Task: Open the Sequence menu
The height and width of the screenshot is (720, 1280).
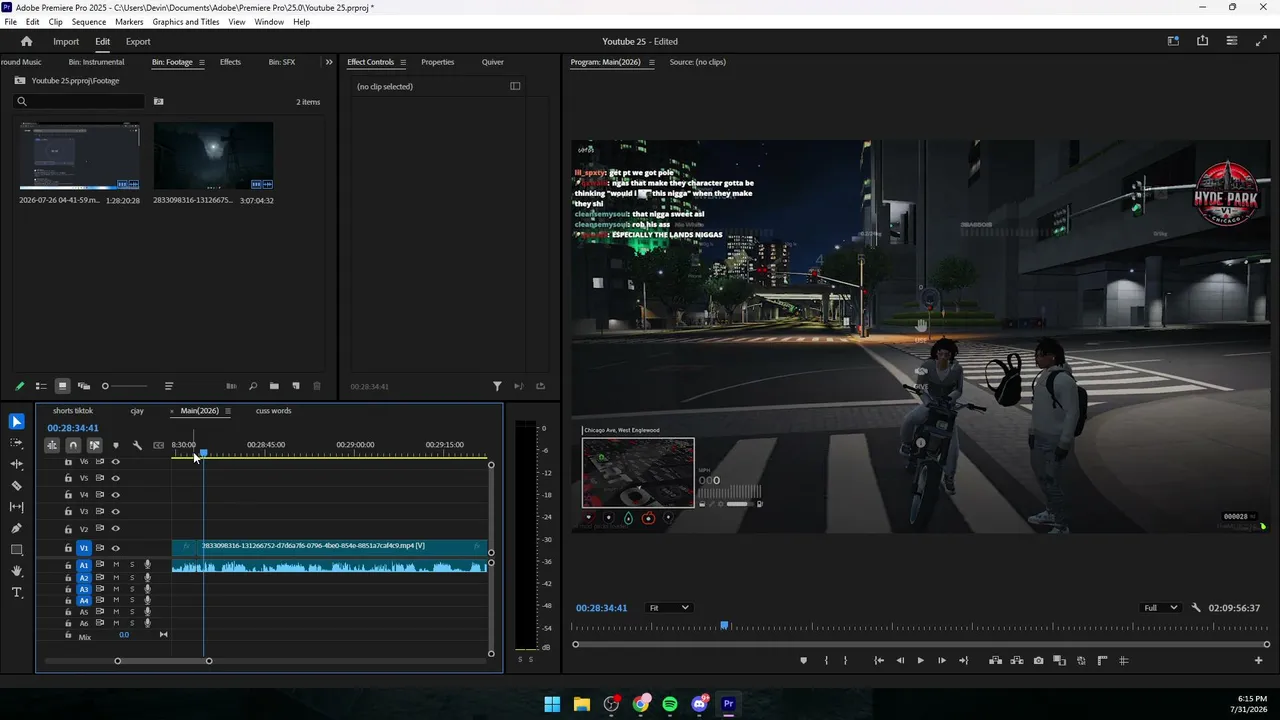Action: pos(89,22)
